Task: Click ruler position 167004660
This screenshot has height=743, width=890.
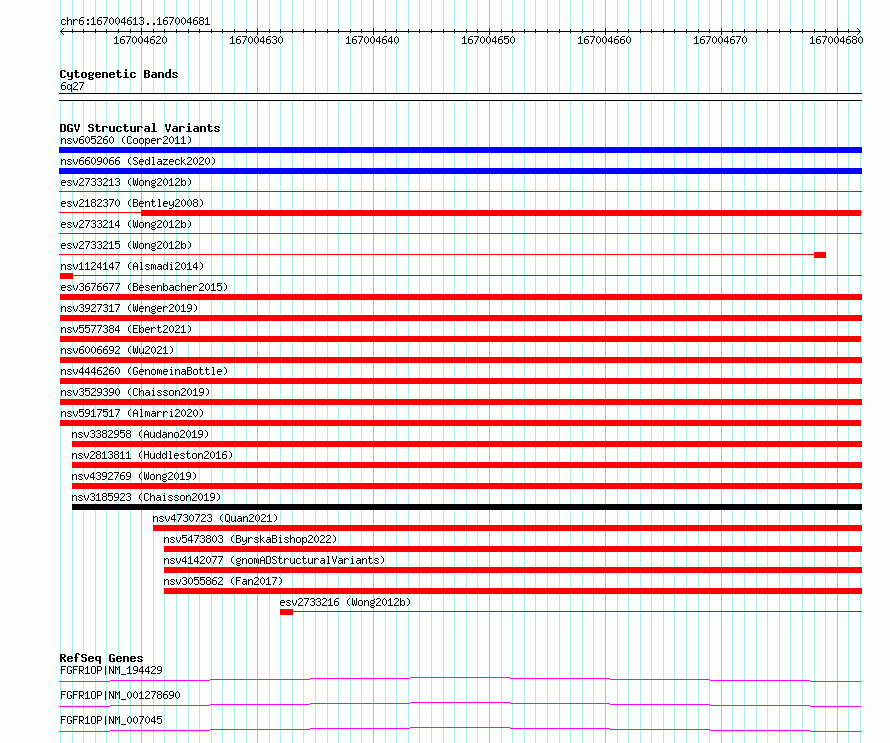Action: 604,40
